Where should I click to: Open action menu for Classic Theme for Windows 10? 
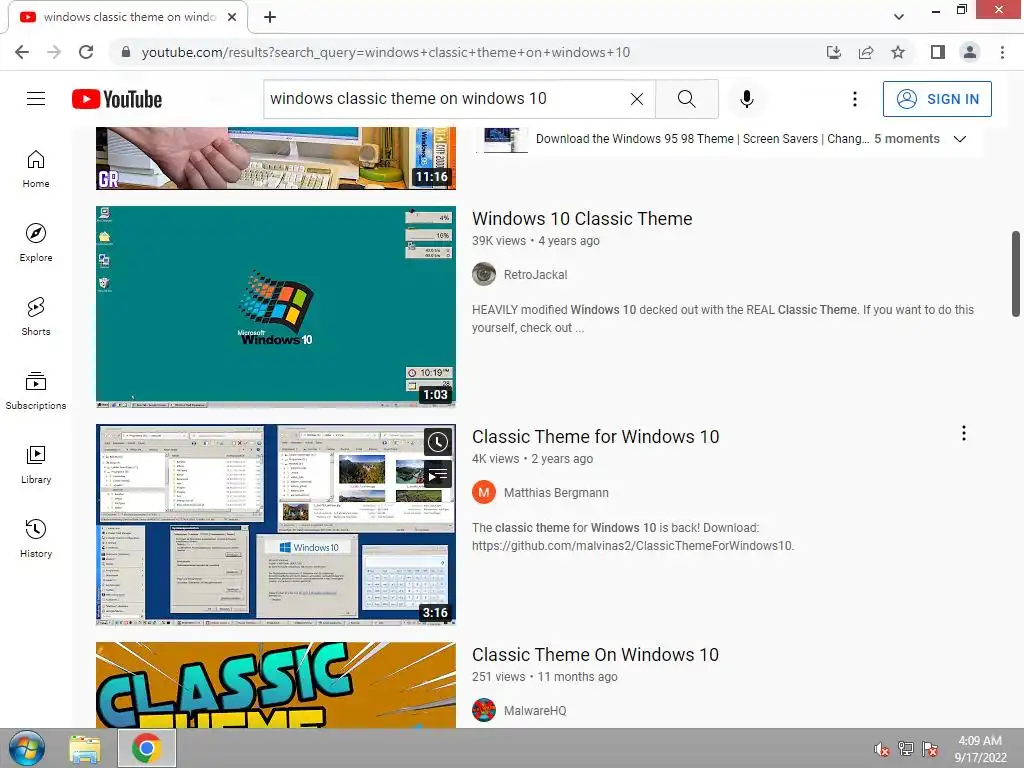[963, 434]
